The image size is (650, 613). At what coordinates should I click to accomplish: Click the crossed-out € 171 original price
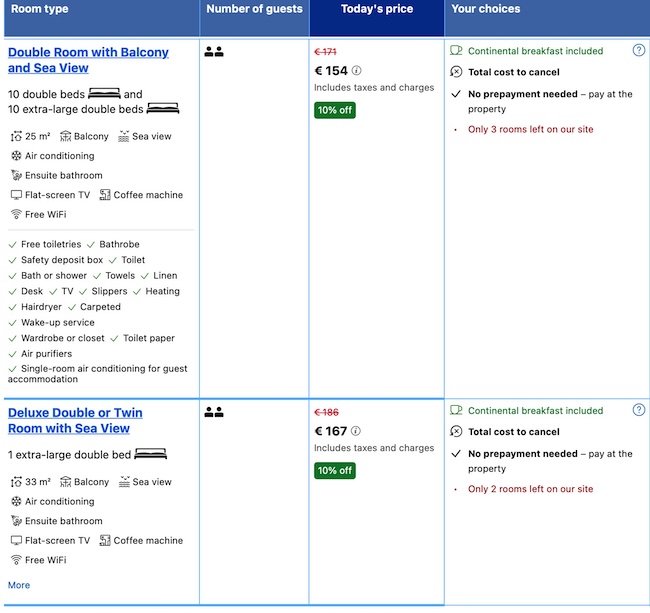(325, 51)
